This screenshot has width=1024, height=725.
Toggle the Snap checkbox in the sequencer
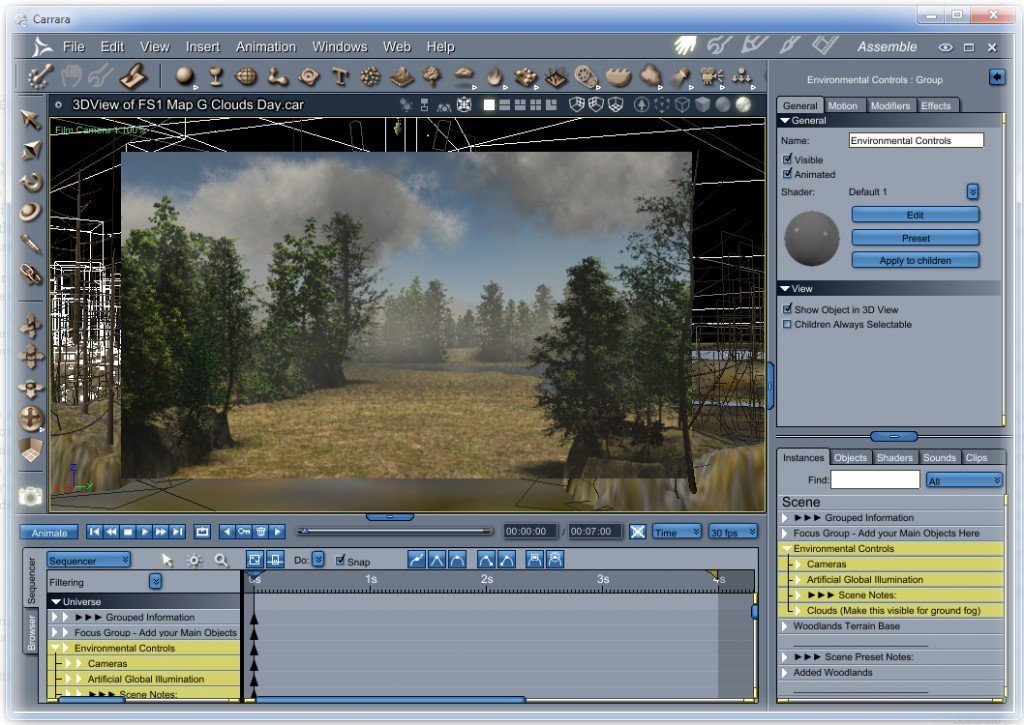click(340, 560)
